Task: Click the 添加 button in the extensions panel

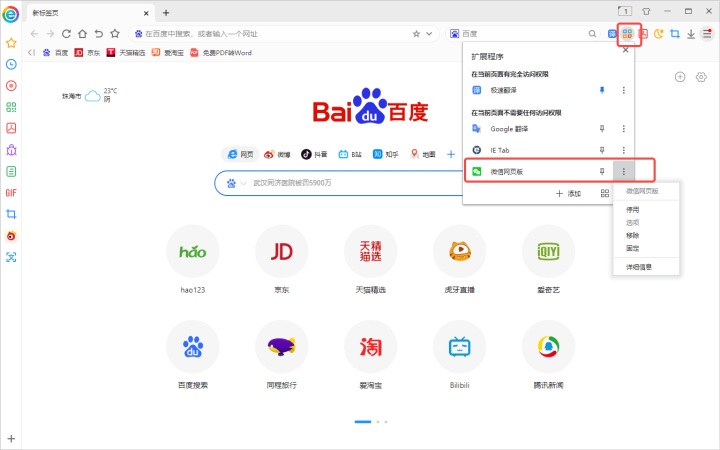Action: pyautogui.click(x=568, y=194)
